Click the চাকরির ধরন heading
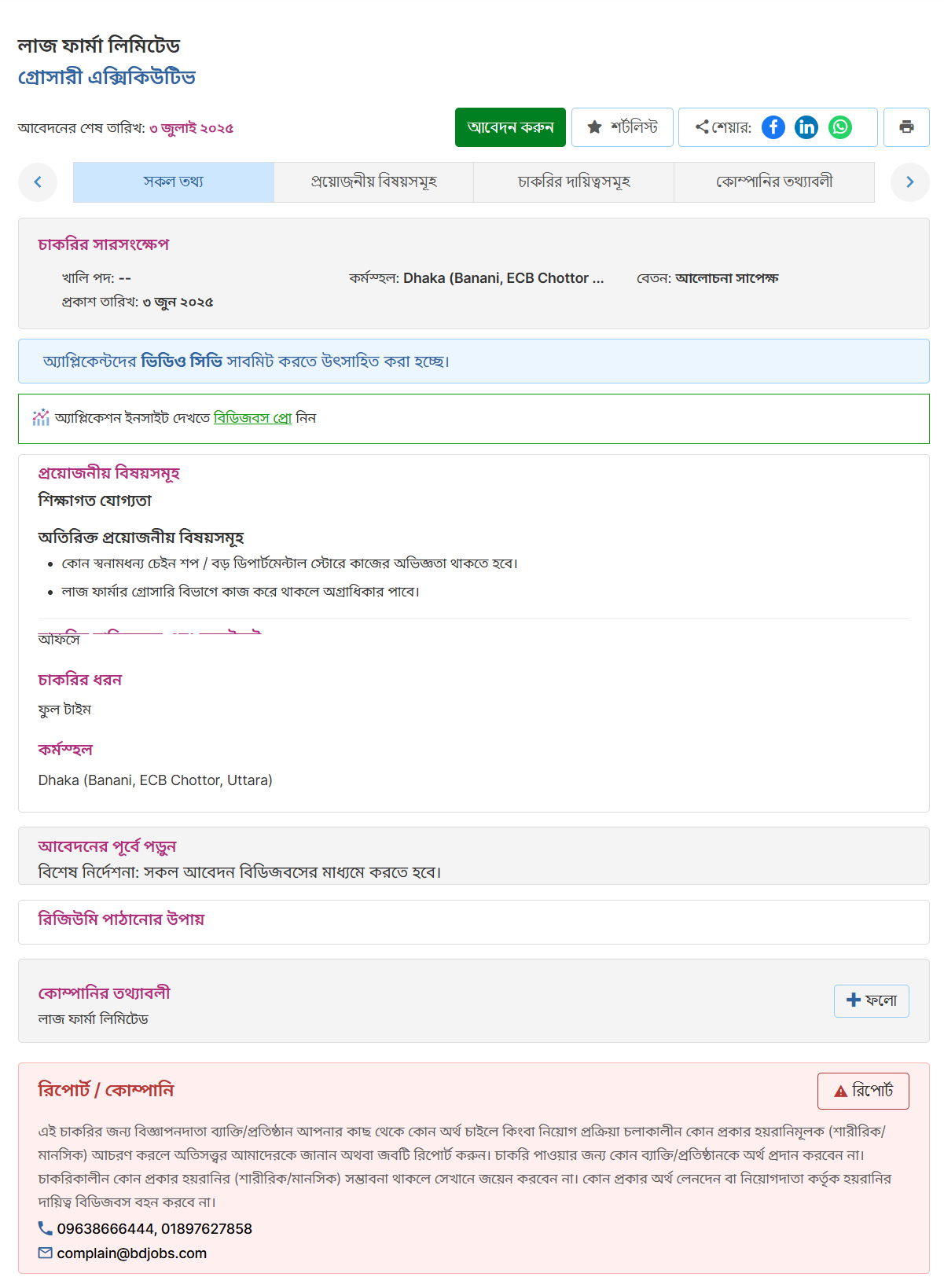 point(80,680)
